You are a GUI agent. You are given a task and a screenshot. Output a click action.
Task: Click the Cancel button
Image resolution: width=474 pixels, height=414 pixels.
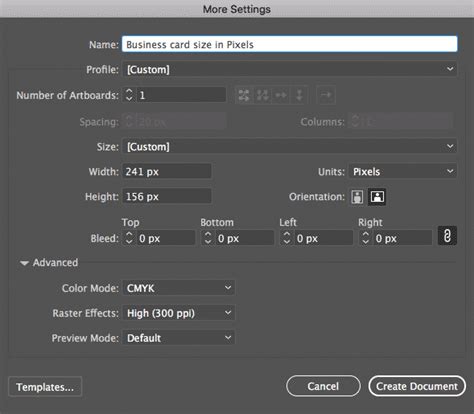[323, 386]
